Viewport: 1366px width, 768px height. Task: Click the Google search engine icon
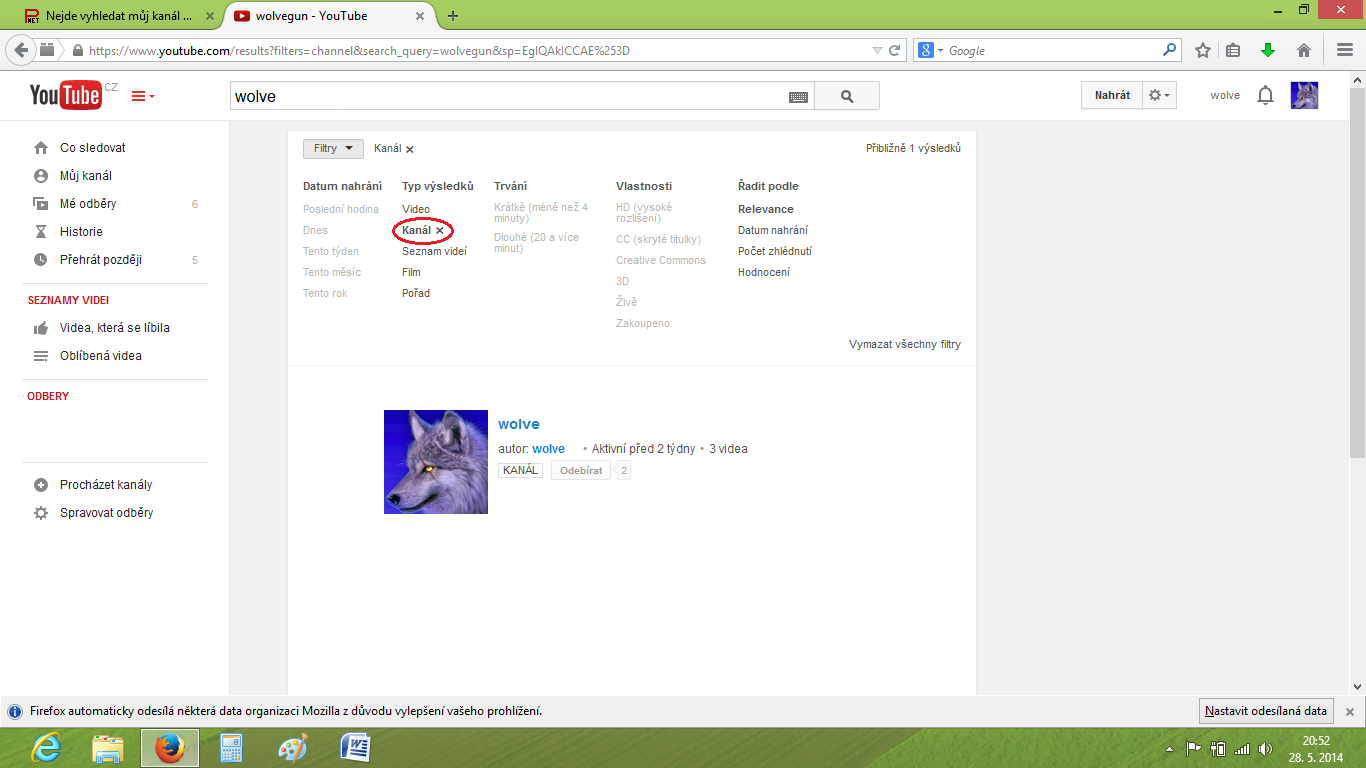click(926, 50)
